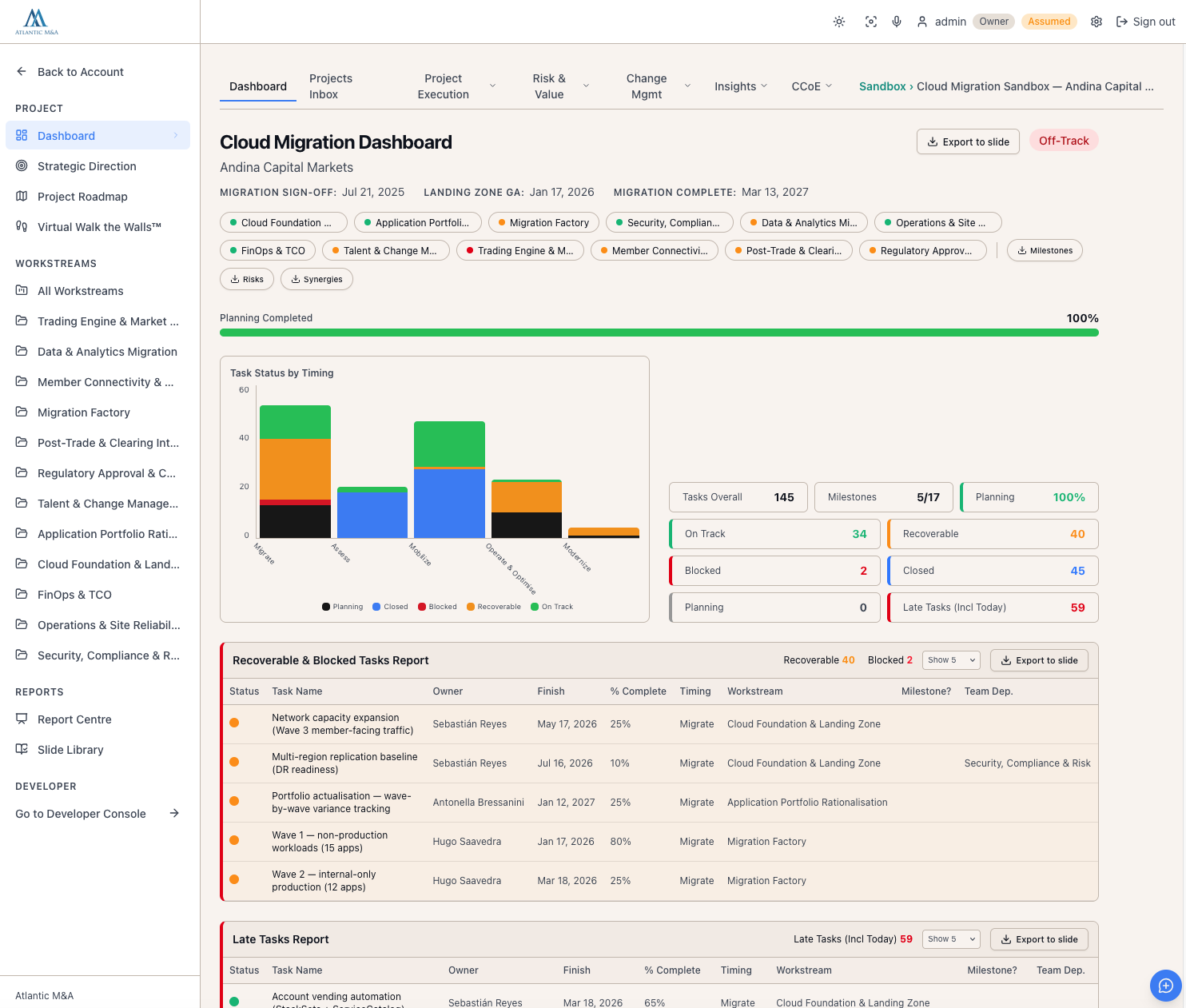This screenshot has height=1008, width=1186.
Task: Open Show 5 dropdown in Recoverable & Blocked report
Action: [x=951, y=660]
